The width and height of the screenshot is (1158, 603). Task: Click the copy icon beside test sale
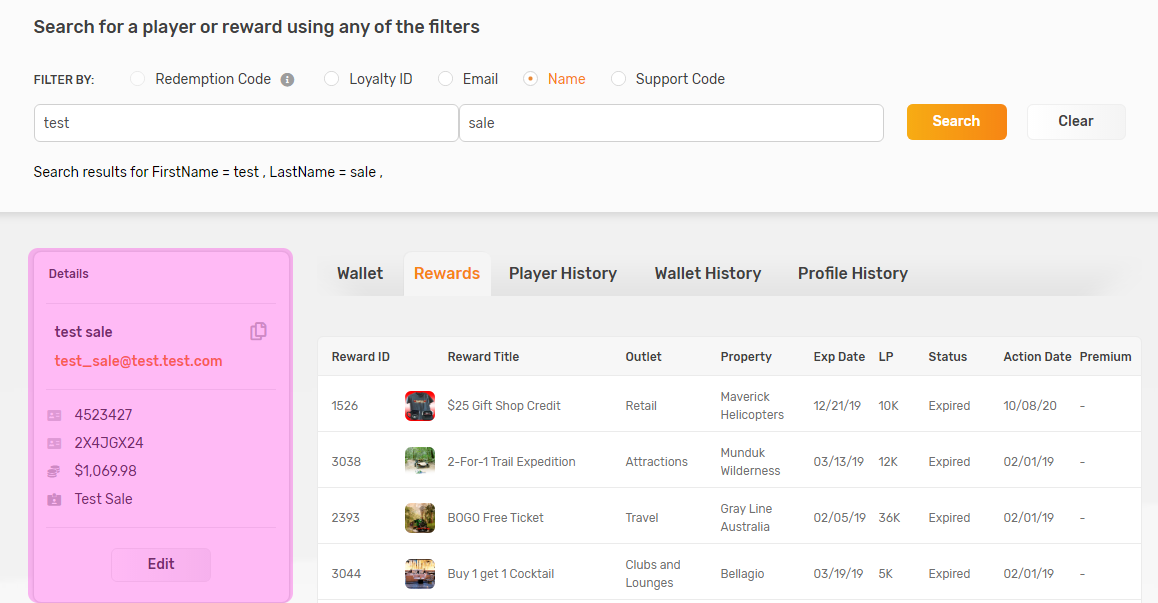click(258, 331)
